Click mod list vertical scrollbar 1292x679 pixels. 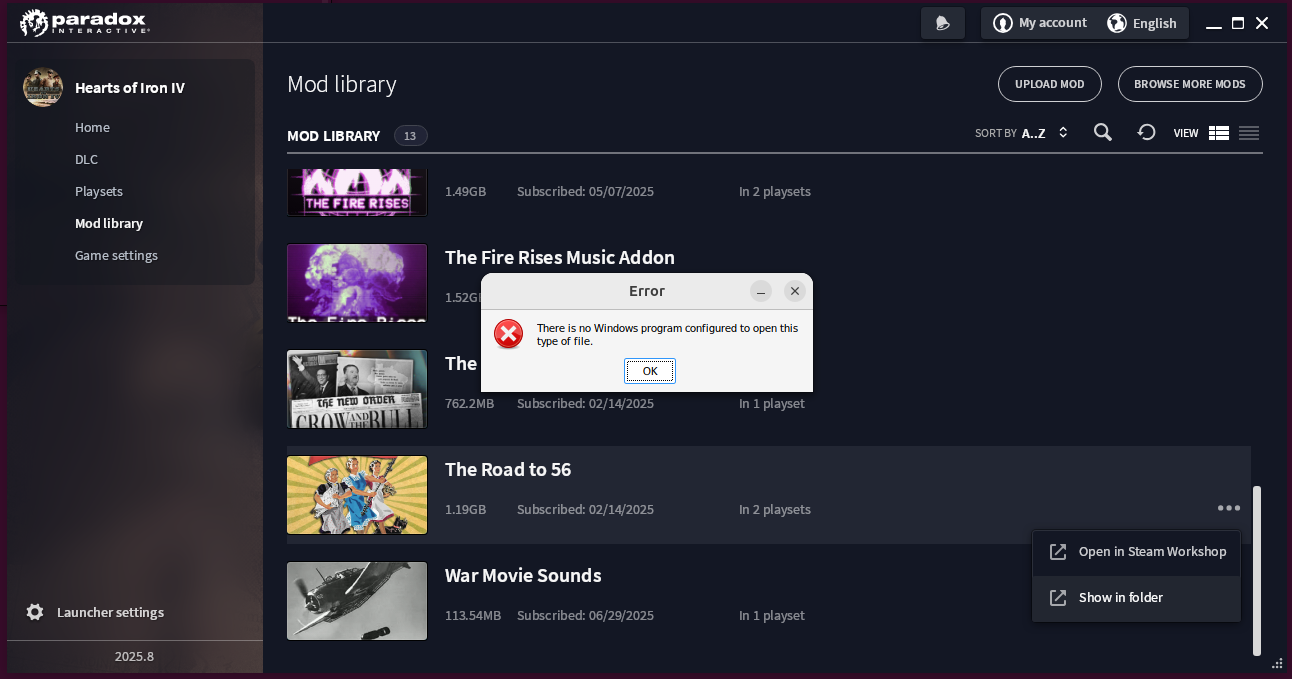pos(1257,570)
